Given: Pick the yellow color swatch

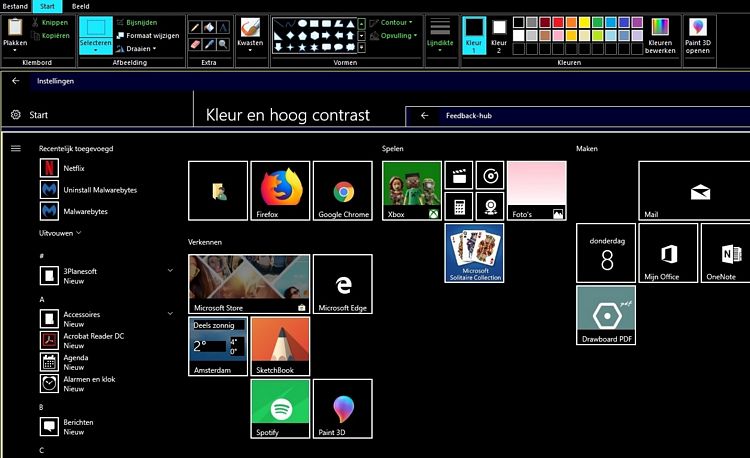Looking at the screenshot, I should tap(584, 22).
